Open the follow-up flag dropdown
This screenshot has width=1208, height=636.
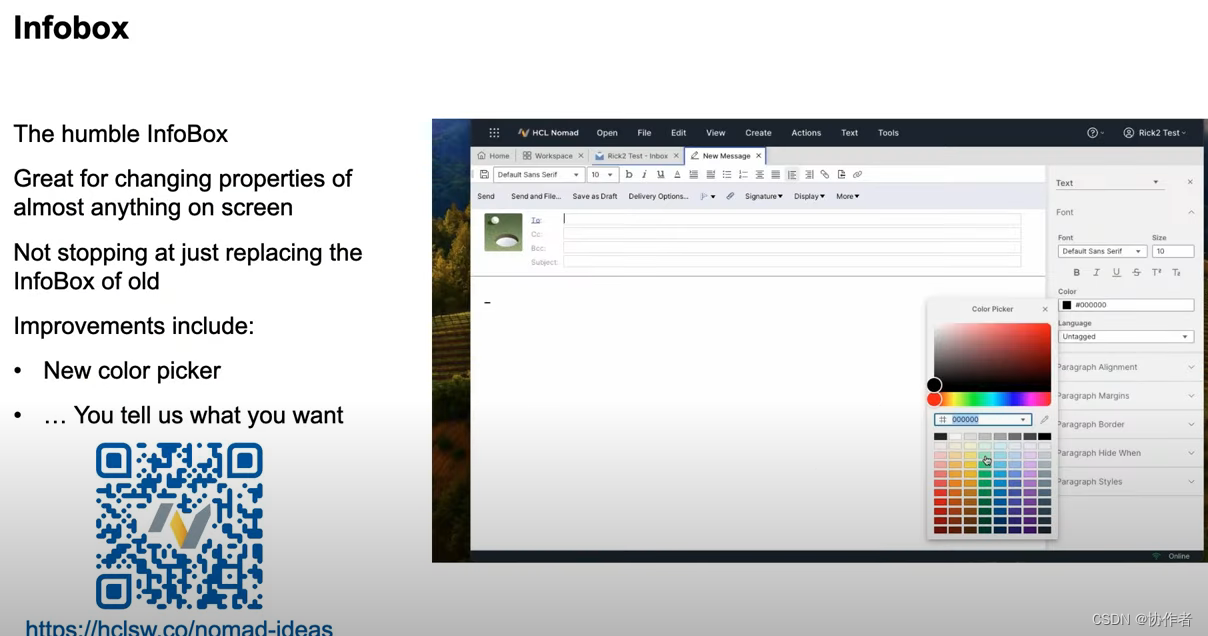[707, 197]
